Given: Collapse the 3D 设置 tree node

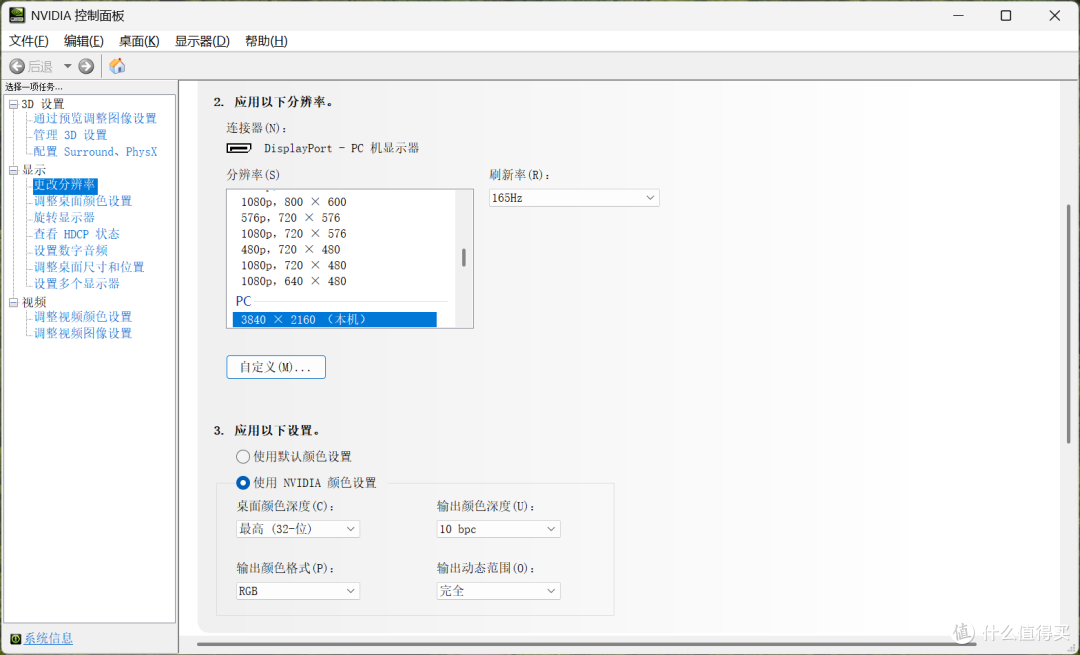Looking at the screenshot, I should coord(13,104).
